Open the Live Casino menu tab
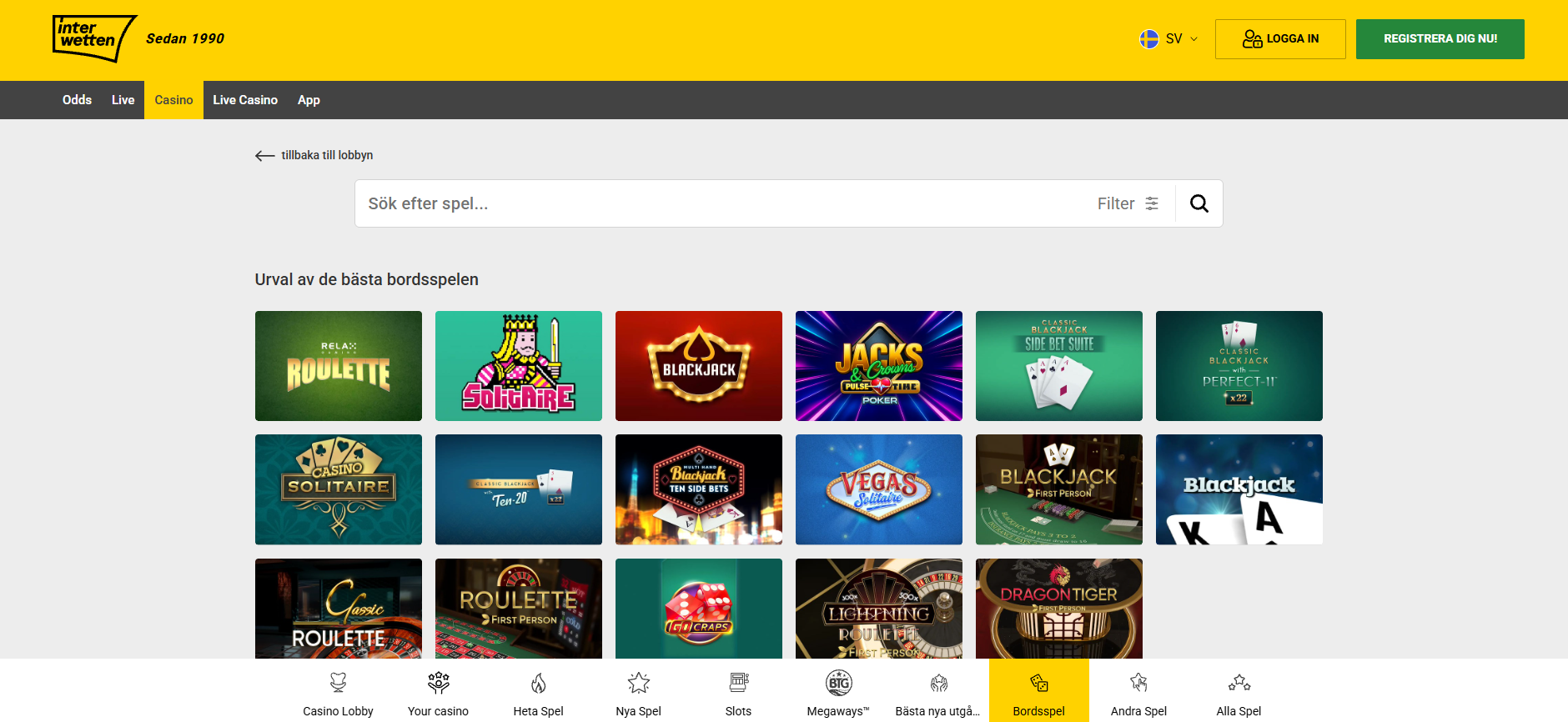Image resolution: width=1568 pixels, height=722 pixels. click(245, 100)
